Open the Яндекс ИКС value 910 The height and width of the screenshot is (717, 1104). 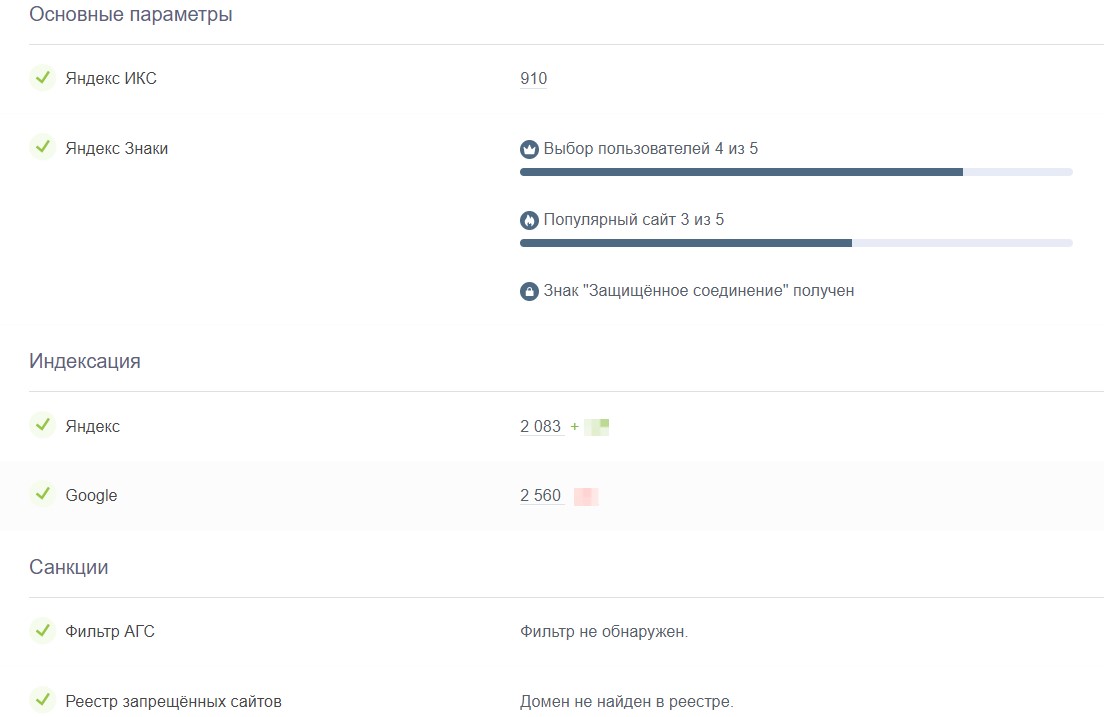point(533,79)
